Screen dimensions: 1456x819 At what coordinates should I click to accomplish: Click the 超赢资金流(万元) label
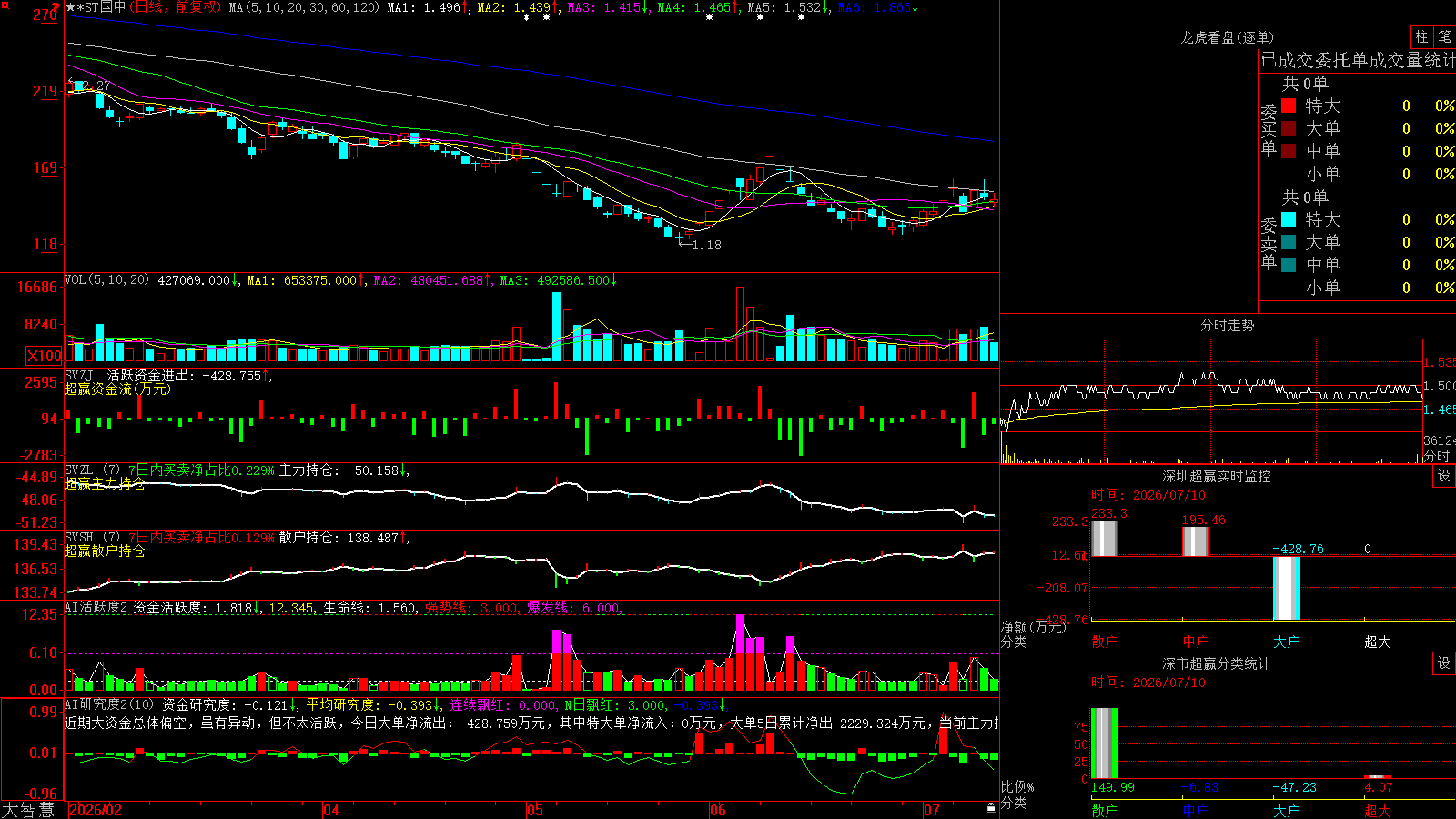117,389
